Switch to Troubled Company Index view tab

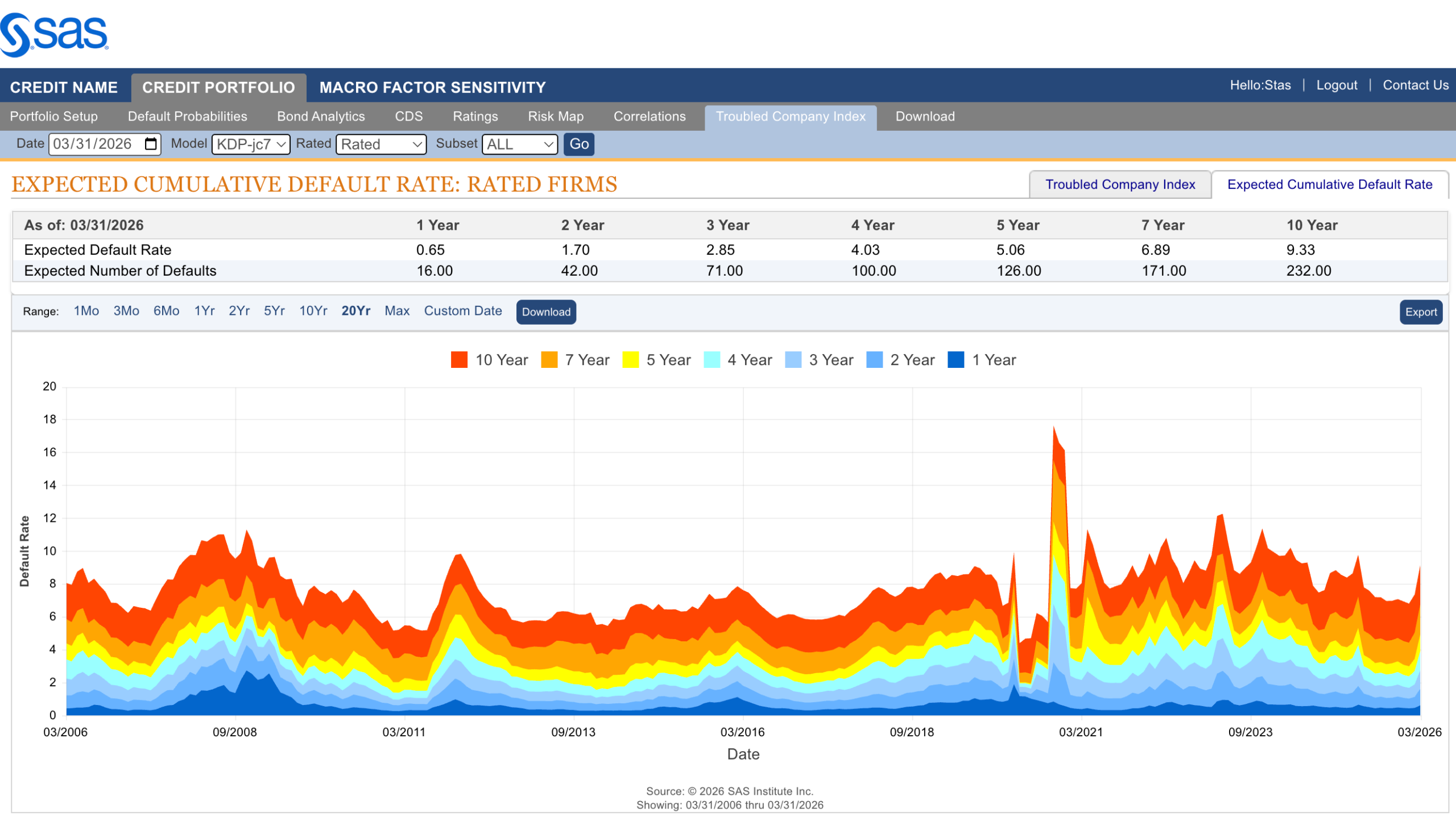click(1119, 185)
